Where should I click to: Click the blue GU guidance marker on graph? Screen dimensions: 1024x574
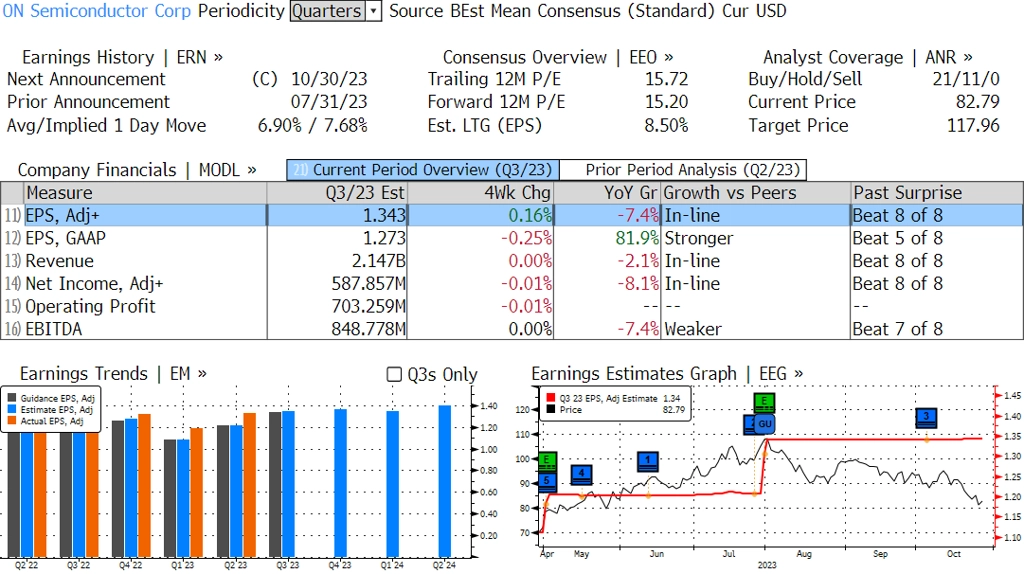(x=765, y=424)
